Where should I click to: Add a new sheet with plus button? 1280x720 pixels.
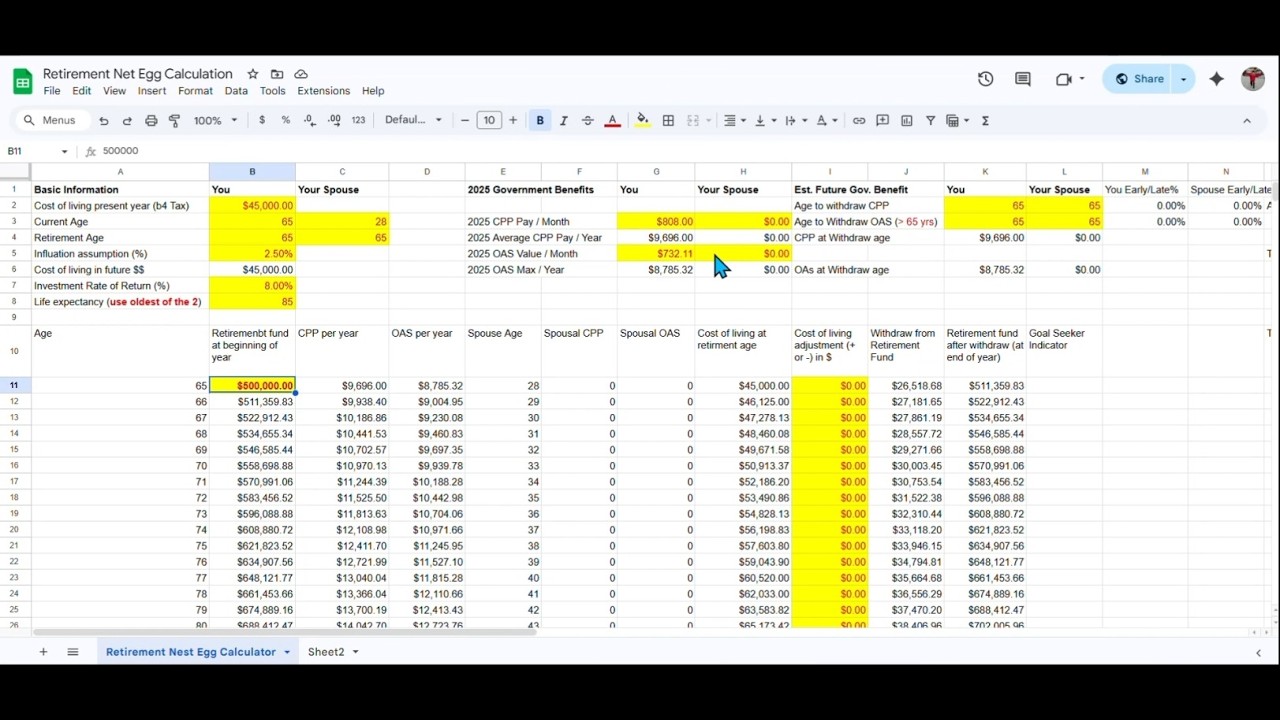[x=43, y=652]
